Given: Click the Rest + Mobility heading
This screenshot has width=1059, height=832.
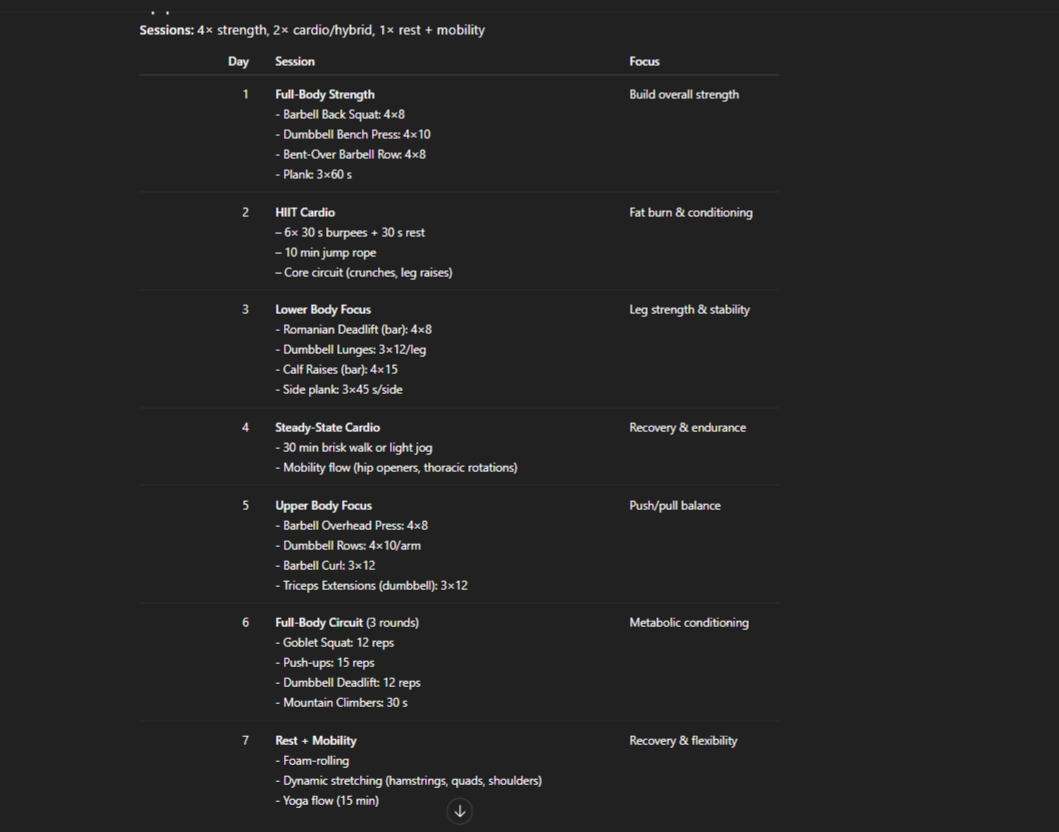Looking at the screenshot, I should click(x=316, y=740).
